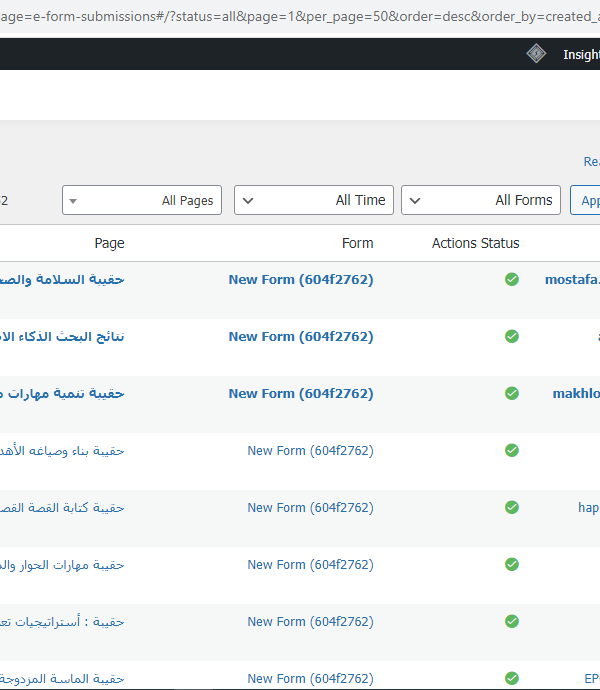Click status check icon in نتائج البحث row
This screenshot has width=600, height=690.
pos(512,336)
